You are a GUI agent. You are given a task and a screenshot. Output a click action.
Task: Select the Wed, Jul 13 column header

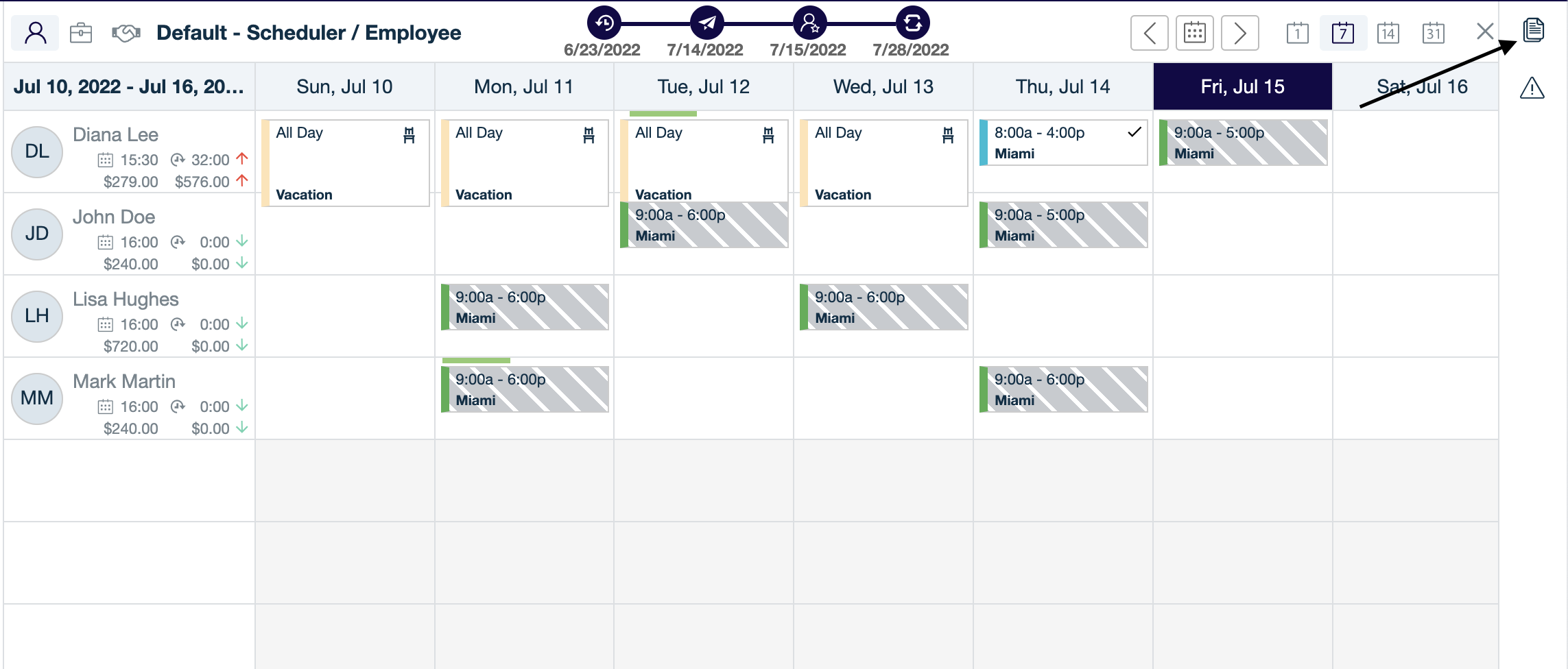pos(883,86)
